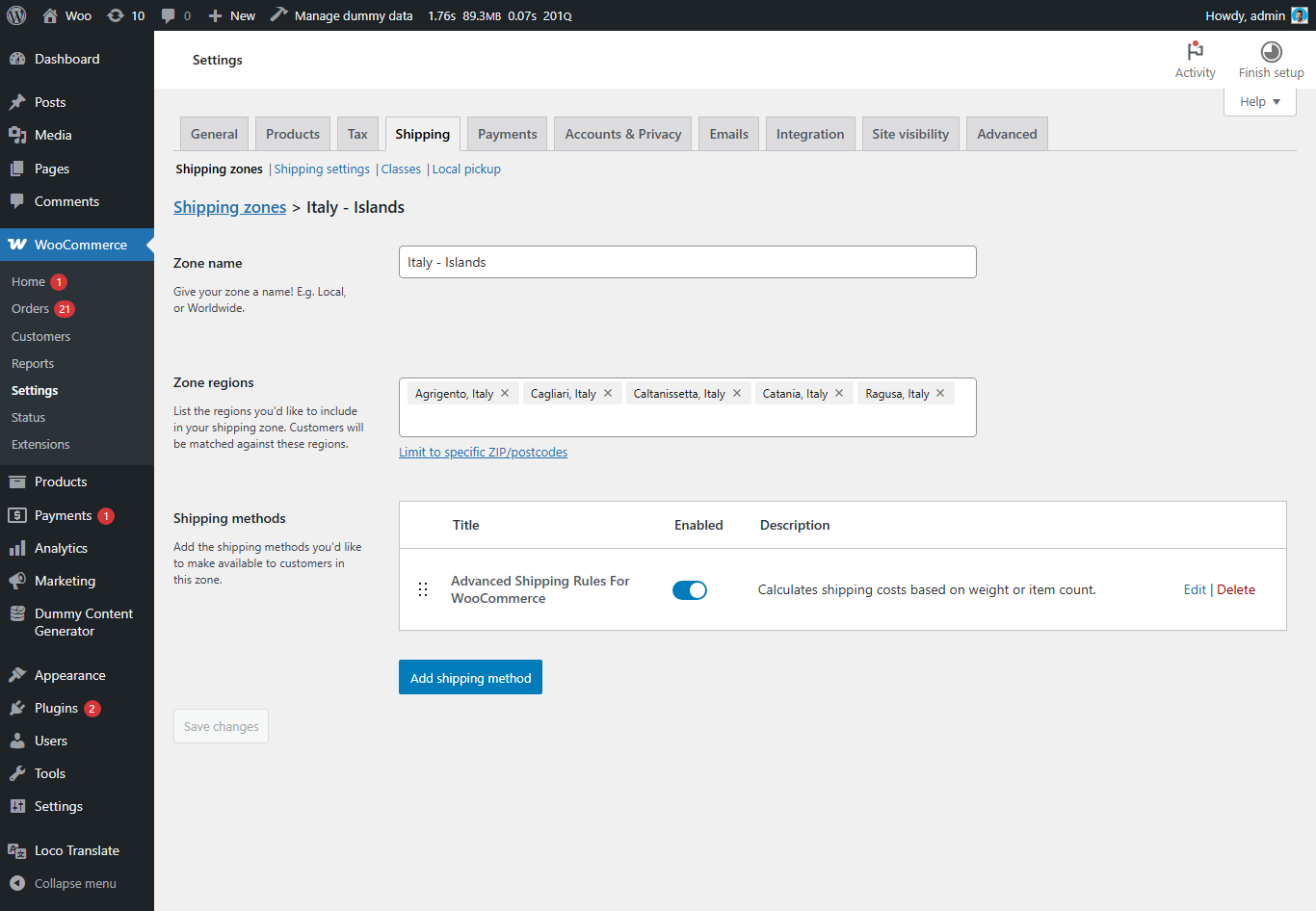This screenshot has width=1316, height=911.
Task: Open the comments bubble in admin bar
Action: tap(175, 15)
